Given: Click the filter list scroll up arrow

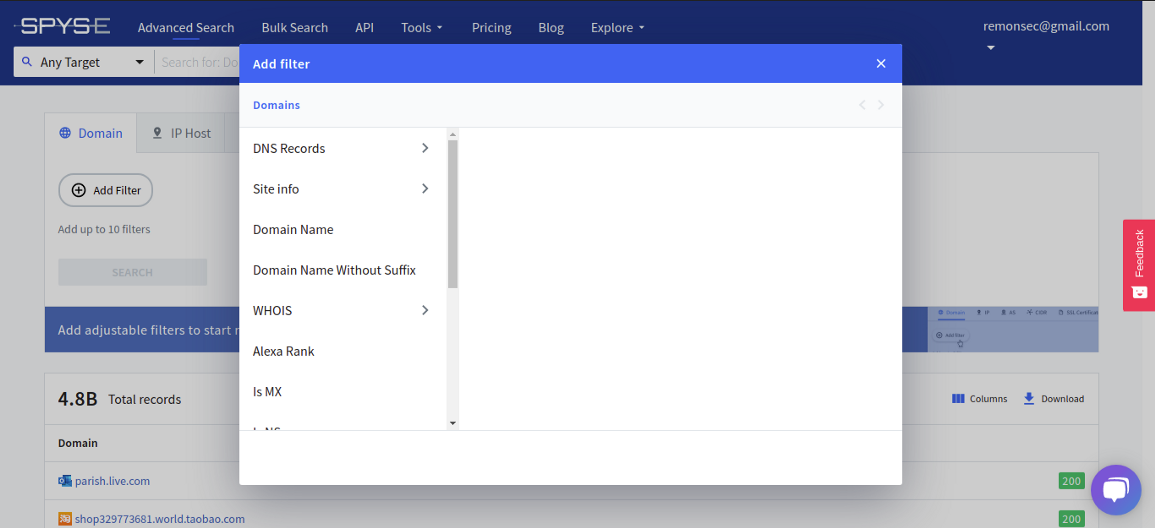Looking at the screenshot, I should tap(453, 133).
